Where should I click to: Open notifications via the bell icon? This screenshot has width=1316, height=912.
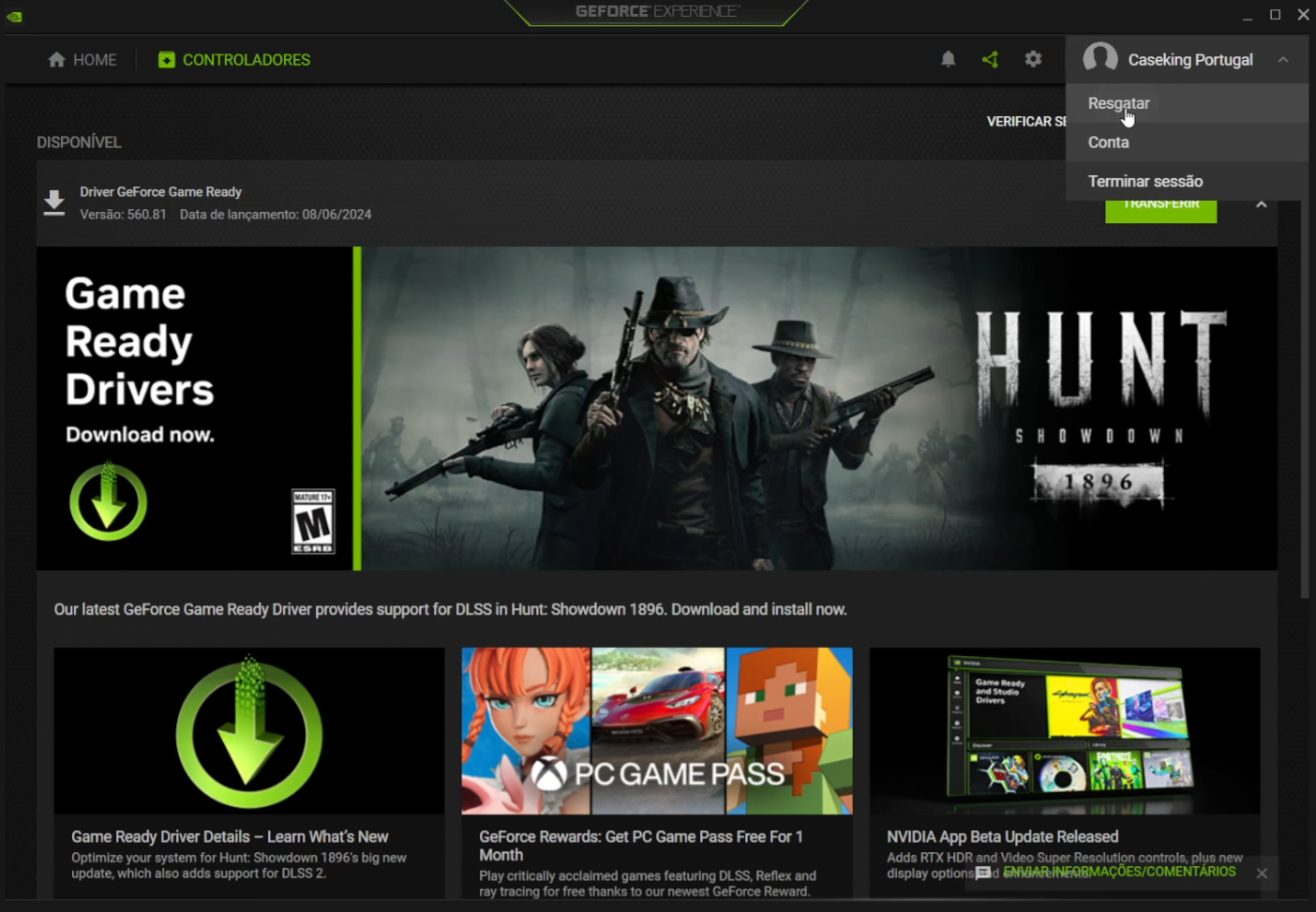pyautogui.click(x=948, y=58)
